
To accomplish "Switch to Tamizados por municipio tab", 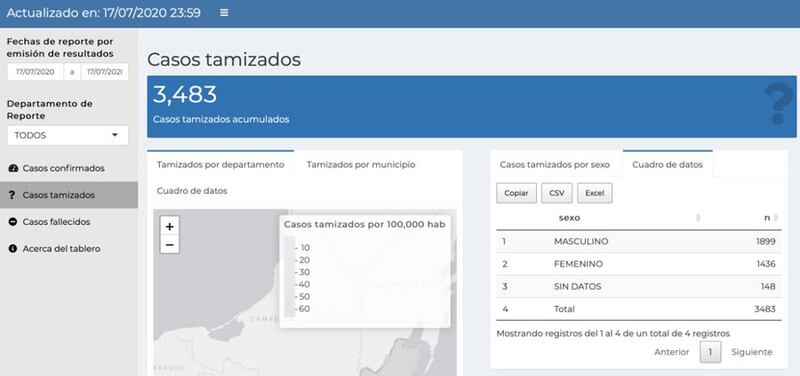I will click(361, 165).
